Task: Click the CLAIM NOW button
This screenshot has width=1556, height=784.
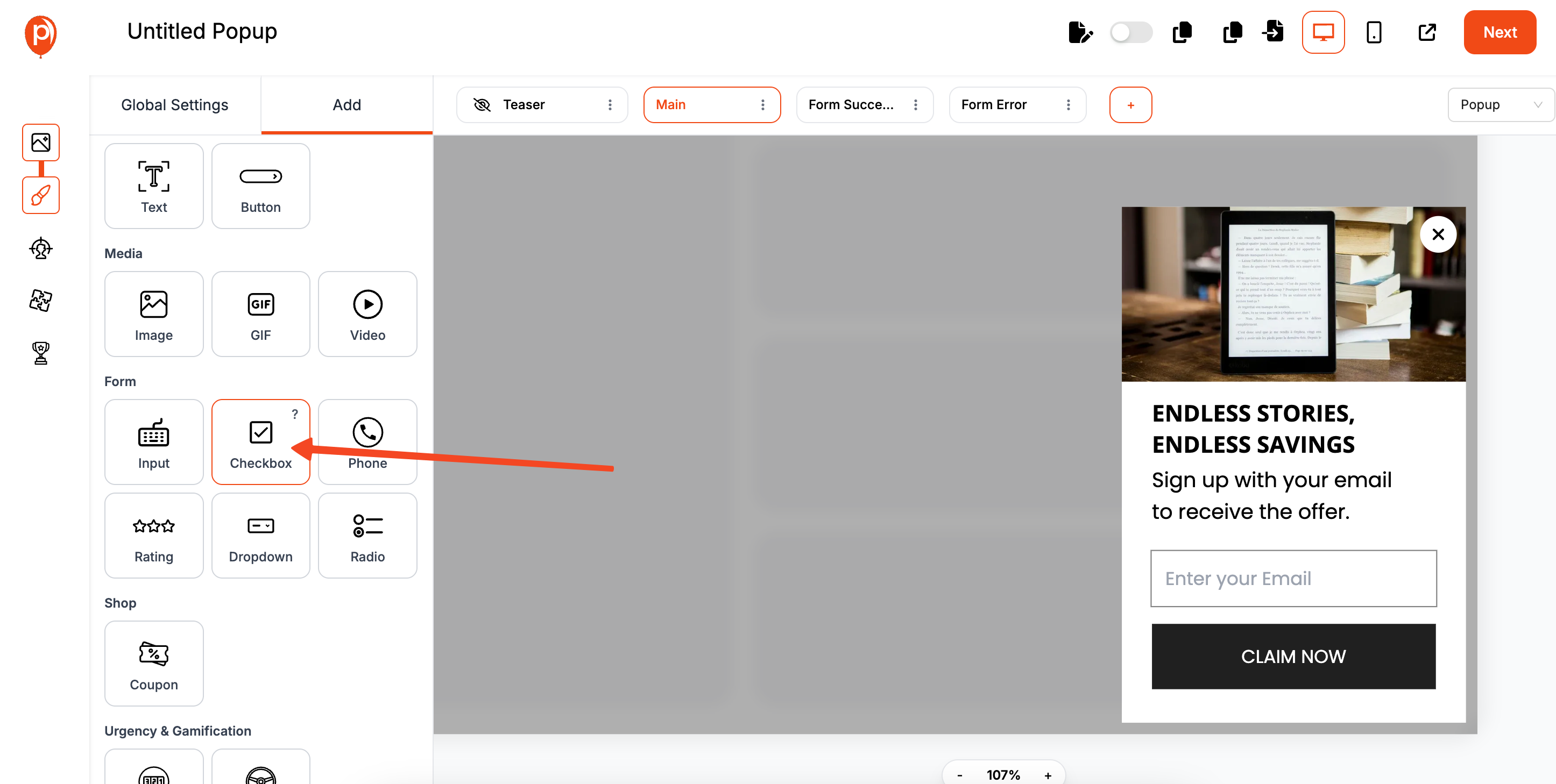Action: (x=1293, y=656)
